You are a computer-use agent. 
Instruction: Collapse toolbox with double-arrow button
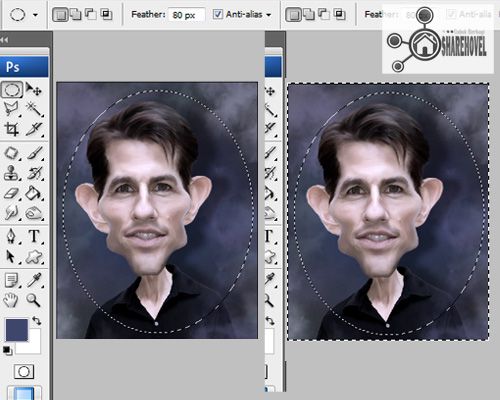click(4, 40)
